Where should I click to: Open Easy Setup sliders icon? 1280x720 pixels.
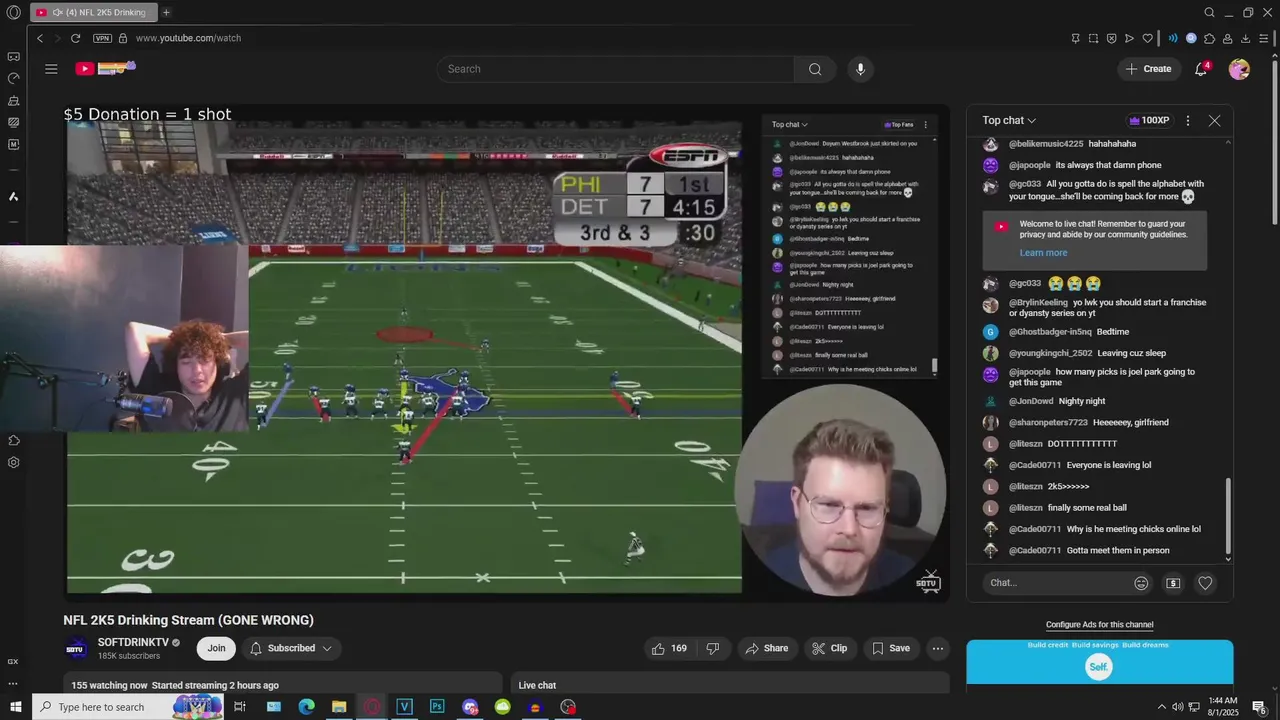pos(1263,38)
